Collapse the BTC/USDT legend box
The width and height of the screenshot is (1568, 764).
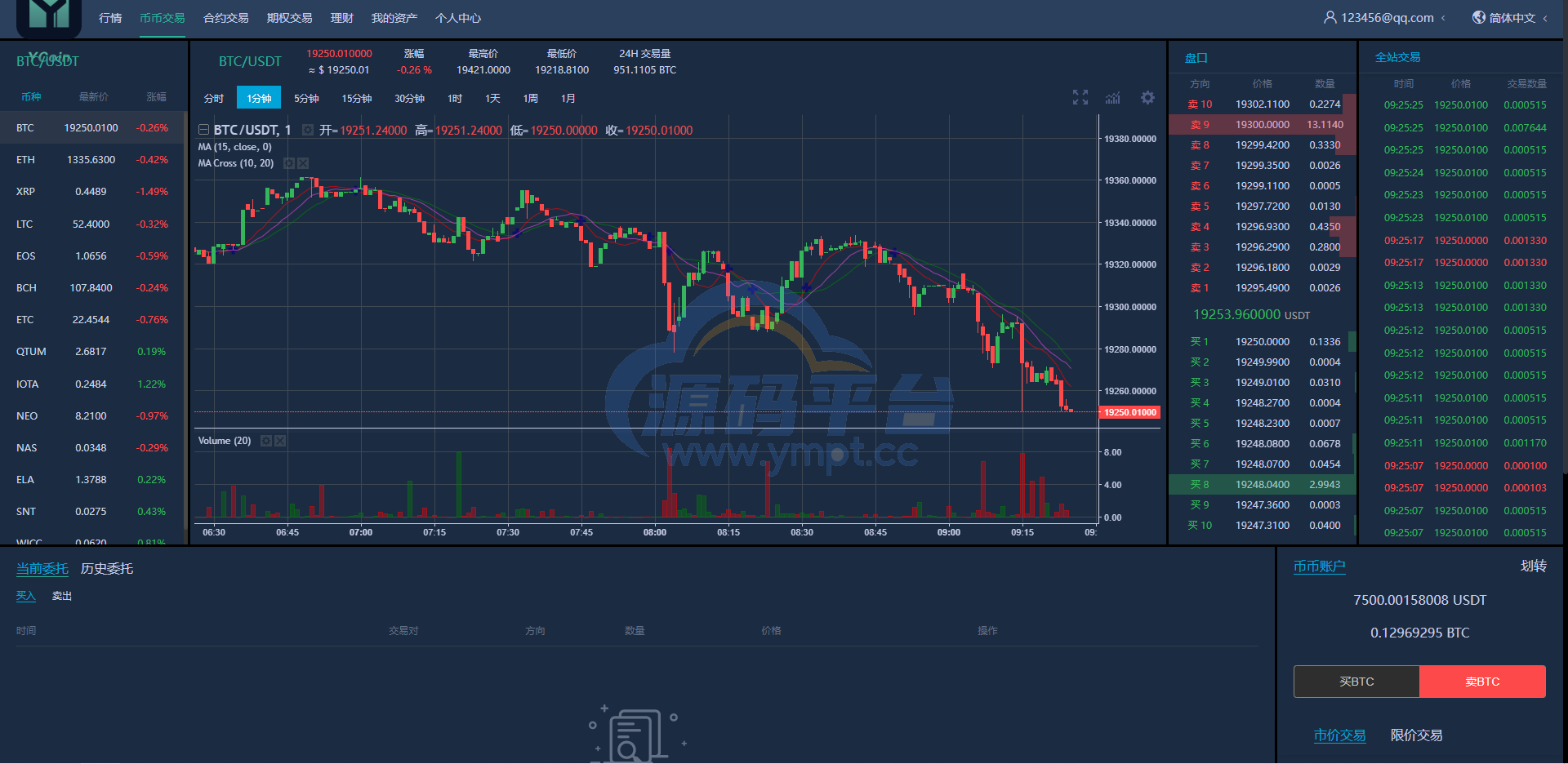(203, 130)
